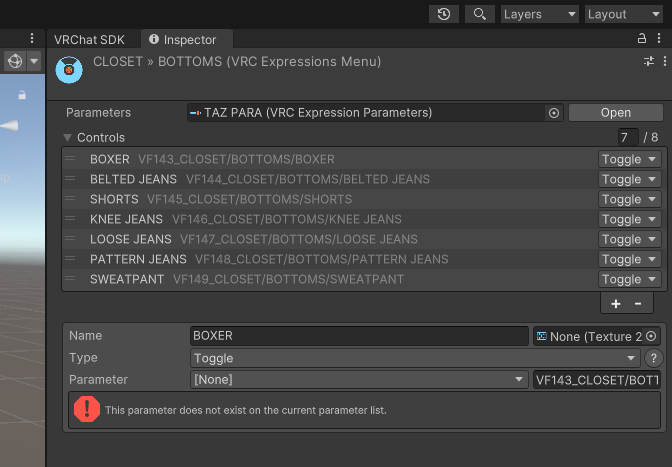672x467 pixels.
Task: Open the undo history icon
Action: [x=444, y=14]
